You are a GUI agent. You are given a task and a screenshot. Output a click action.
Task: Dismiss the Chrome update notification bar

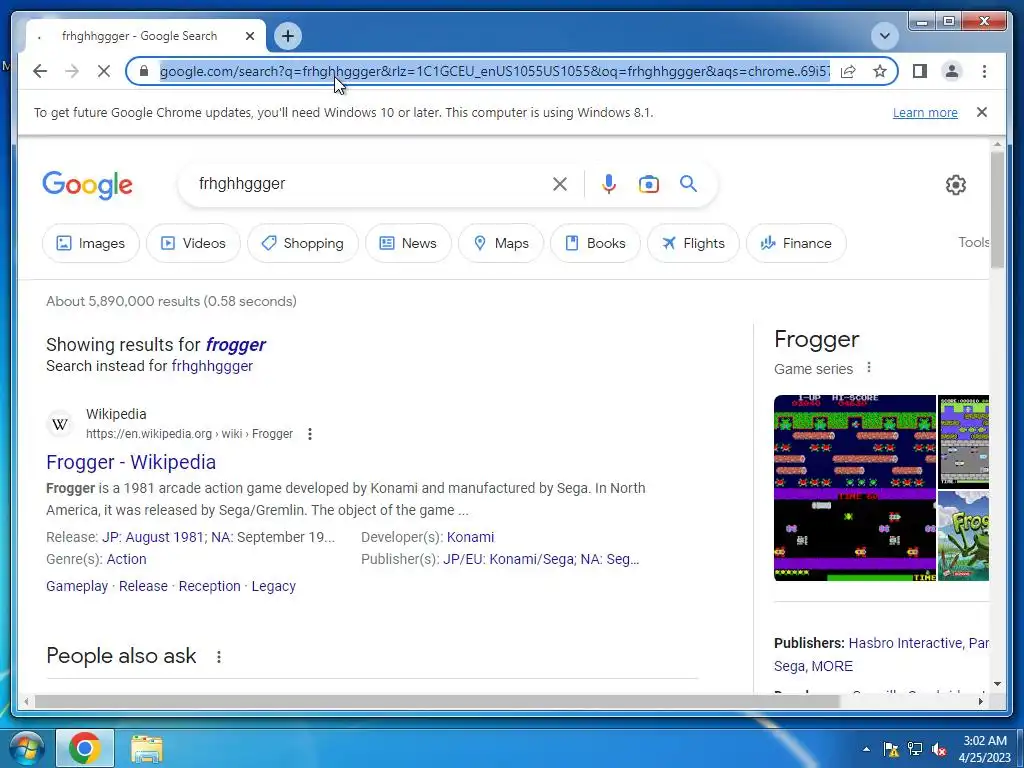coord(981,112)
